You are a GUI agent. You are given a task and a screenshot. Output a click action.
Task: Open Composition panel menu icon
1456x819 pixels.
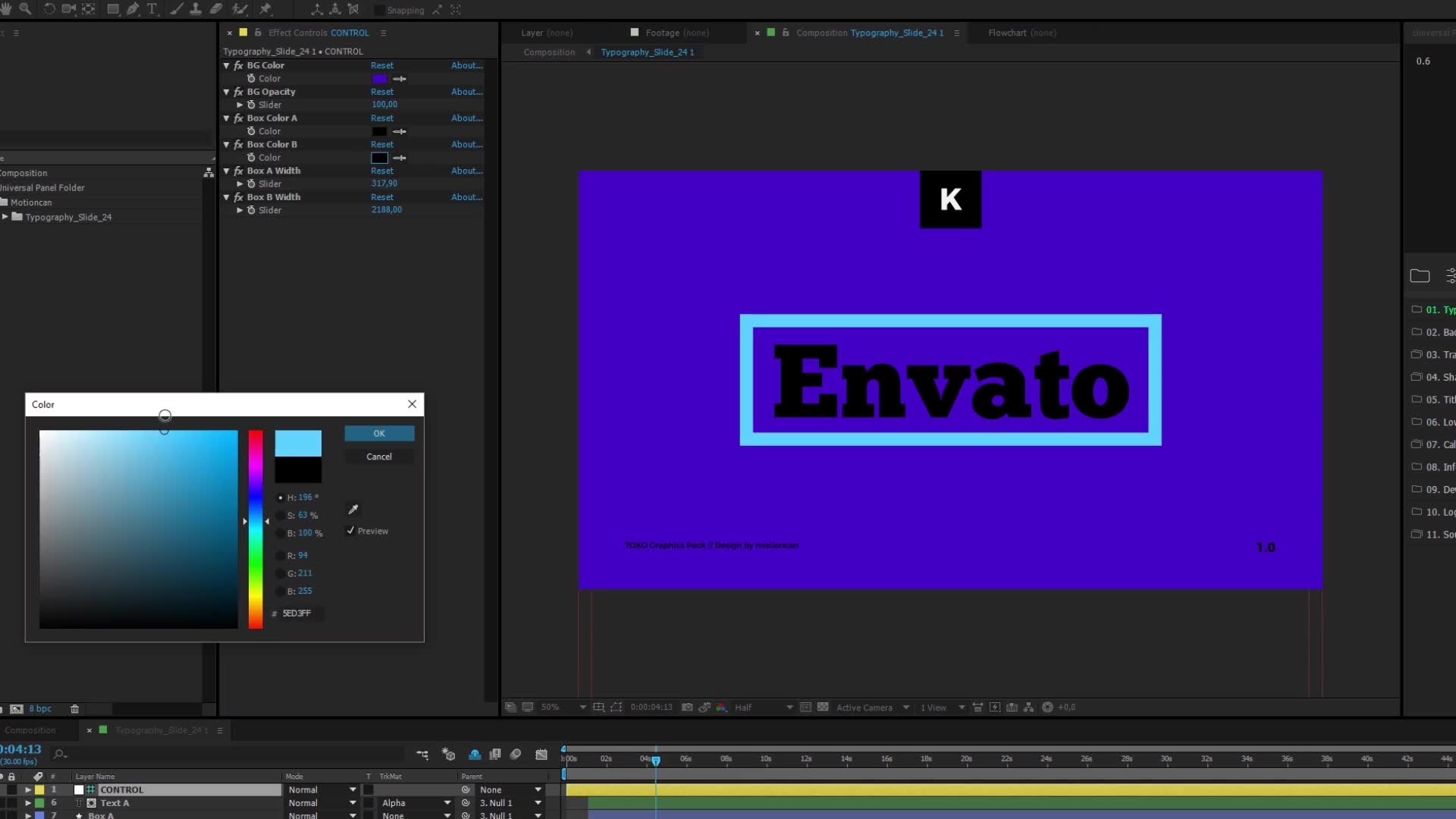click(957, 33)
